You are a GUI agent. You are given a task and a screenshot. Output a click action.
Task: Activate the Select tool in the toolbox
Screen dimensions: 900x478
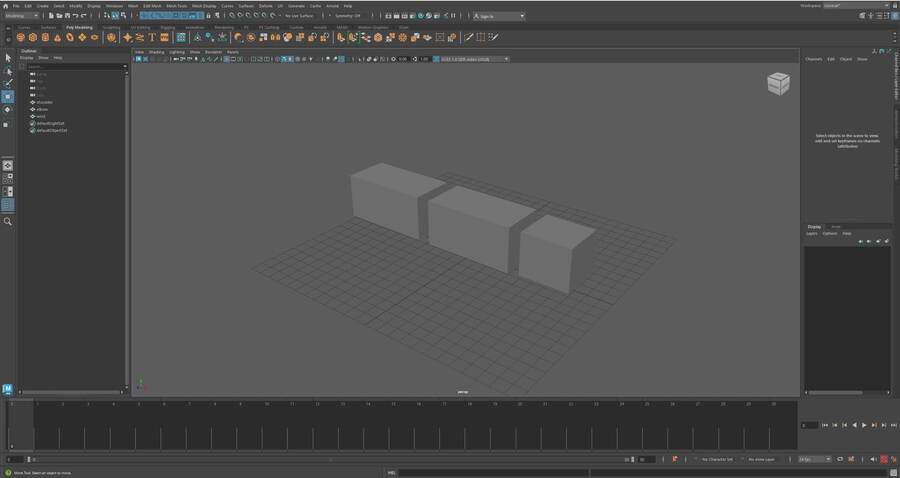point(7,58)
